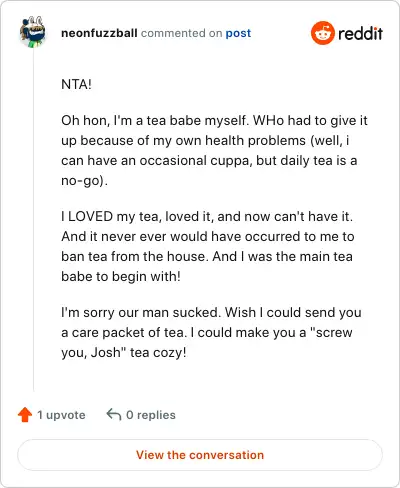Click the Reddit Snoo logo icon
Image resolution: width=400 pixels, height=488 pixels.
[x=322, y=33]
